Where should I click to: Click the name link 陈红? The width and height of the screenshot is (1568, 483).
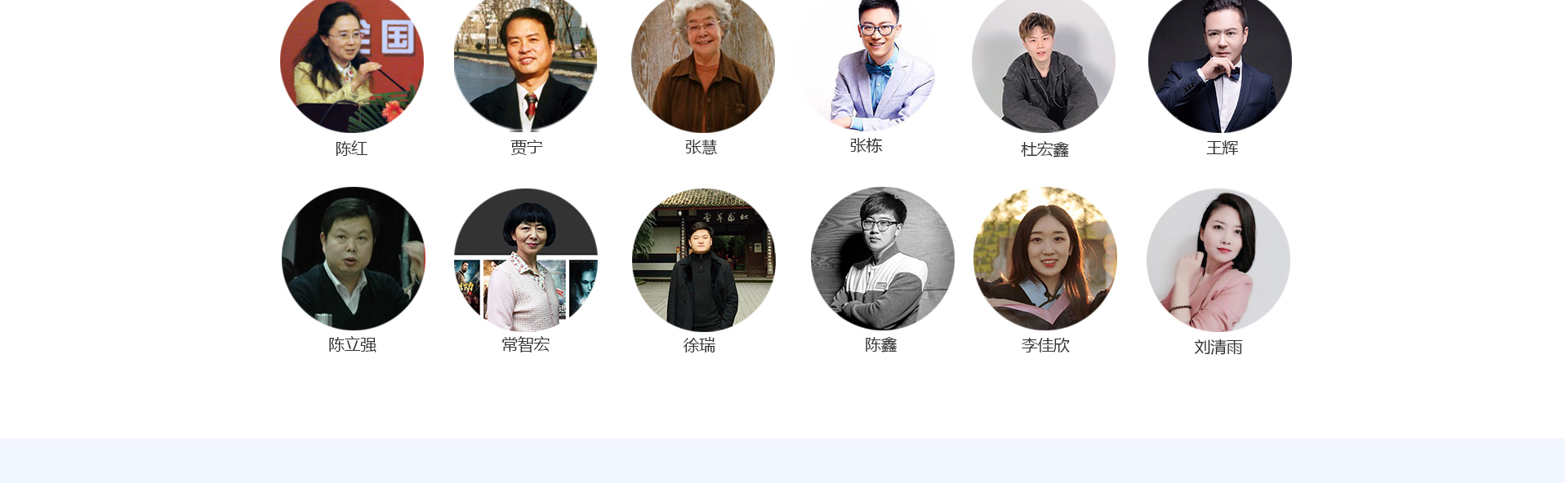click(352, 148)
